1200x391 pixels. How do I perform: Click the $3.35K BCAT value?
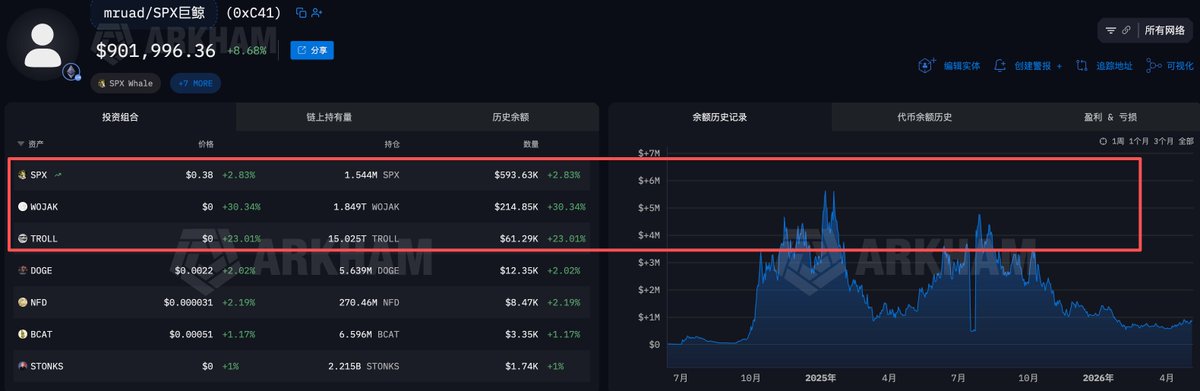520,334
